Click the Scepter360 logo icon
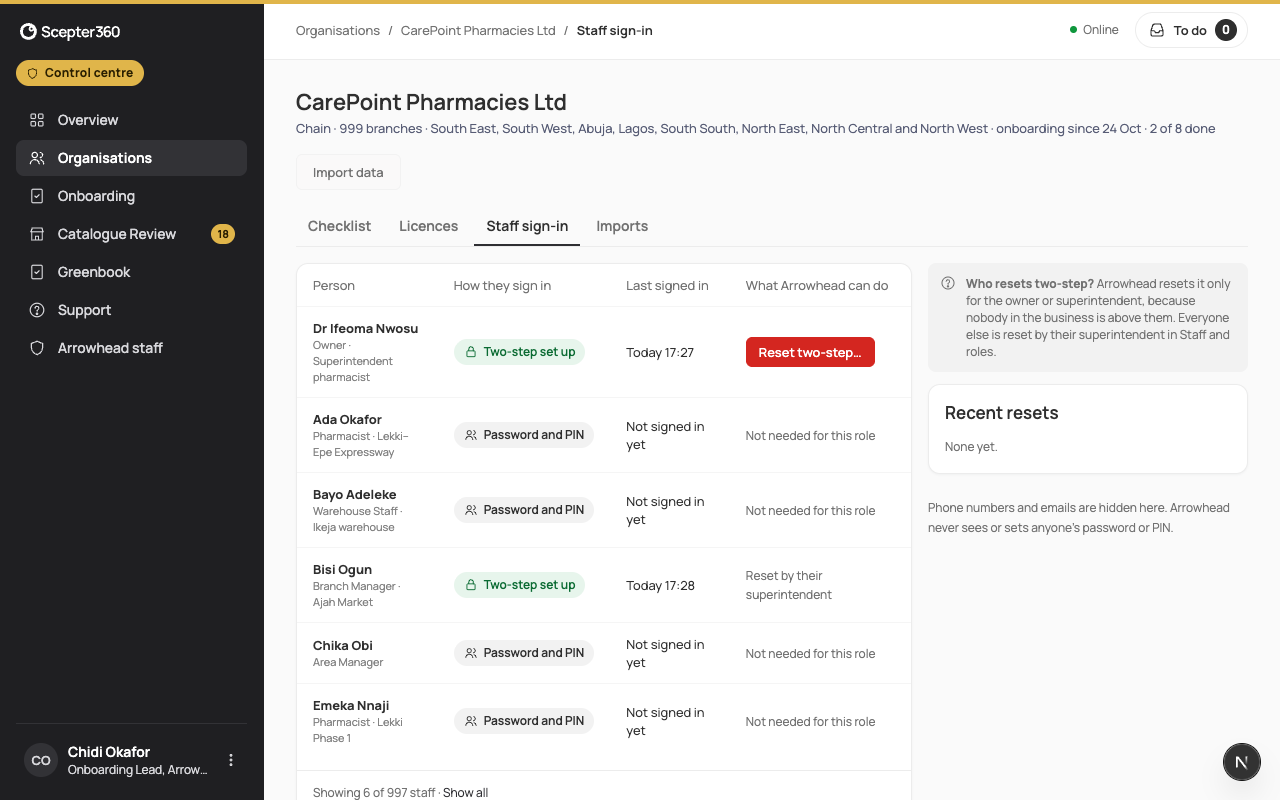The width and height of the screenshot is (1280, 800). click(x=29, y=32)
